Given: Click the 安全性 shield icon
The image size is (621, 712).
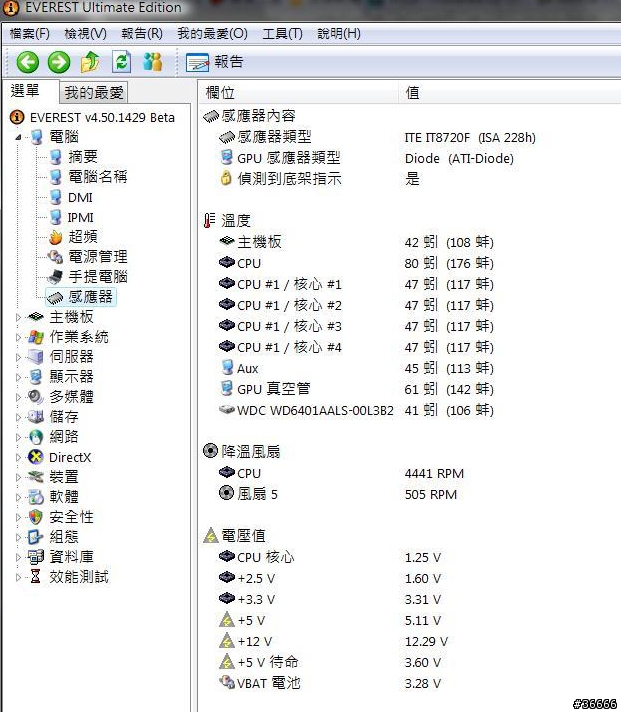Looking at the screenshot, I should tap(35, 517).
